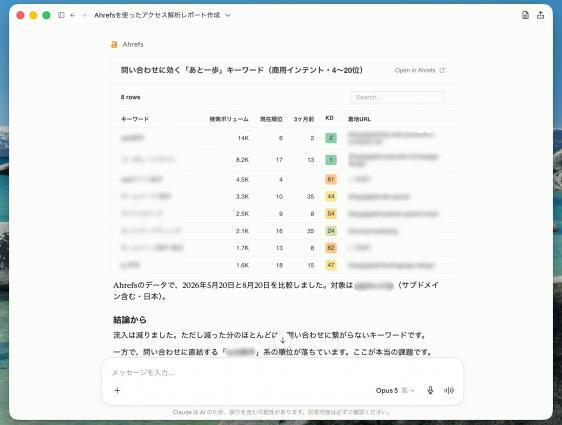
Task: Click the share icon at top right
Action: [x=540, y=15]
